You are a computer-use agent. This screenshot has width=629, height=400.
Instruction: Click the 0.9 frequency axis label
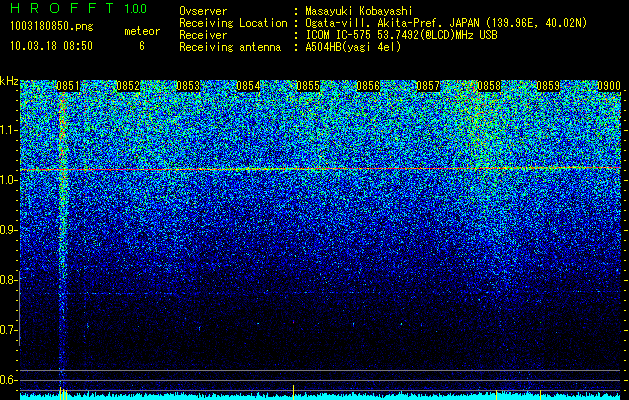click(x=8, y=230)
